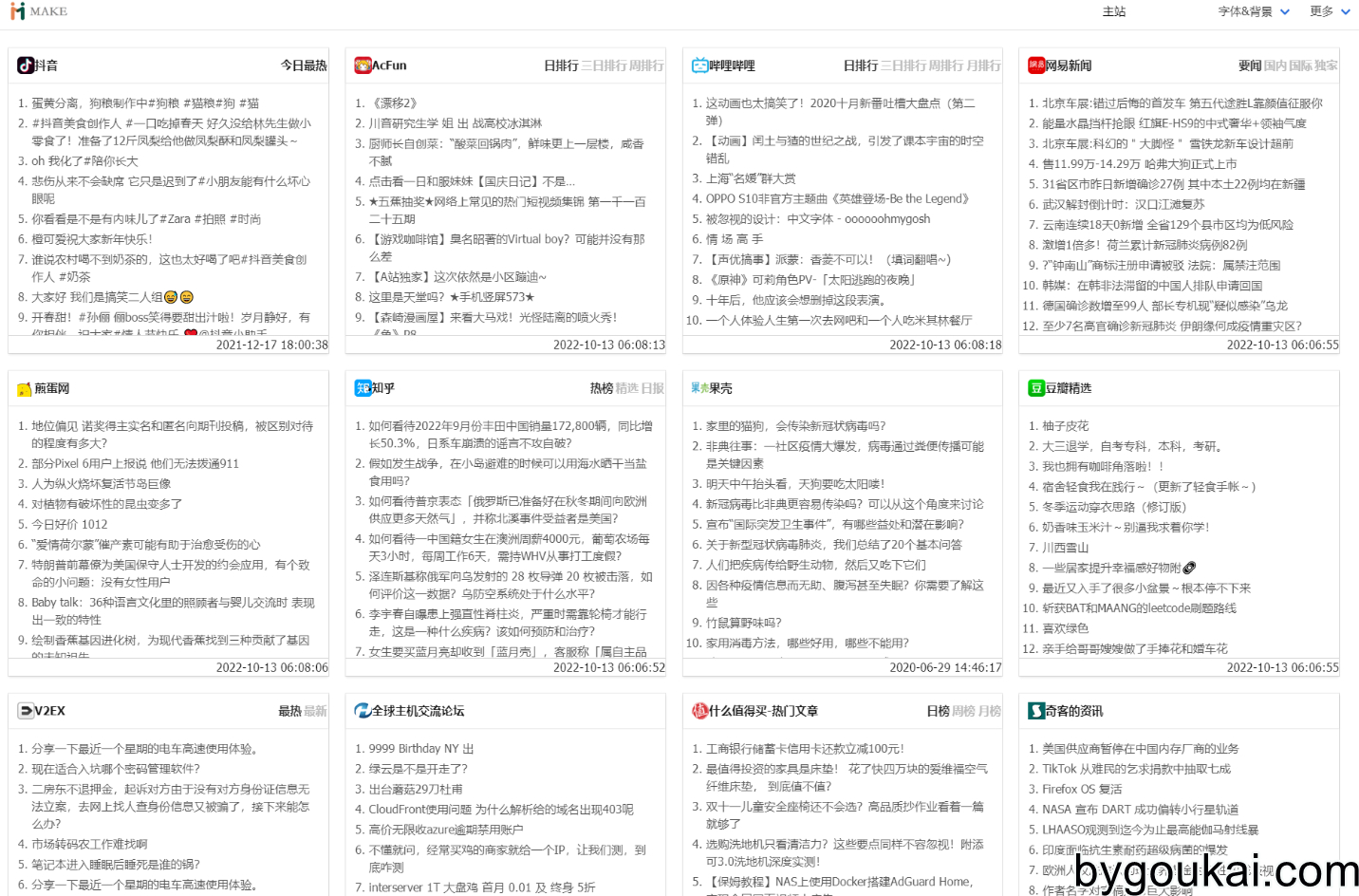Click 网易新闻 timestamp '2022-10-13 06:06:55'
The height and width of the screenshot is (896, 1359).
tap(1283, 345)
